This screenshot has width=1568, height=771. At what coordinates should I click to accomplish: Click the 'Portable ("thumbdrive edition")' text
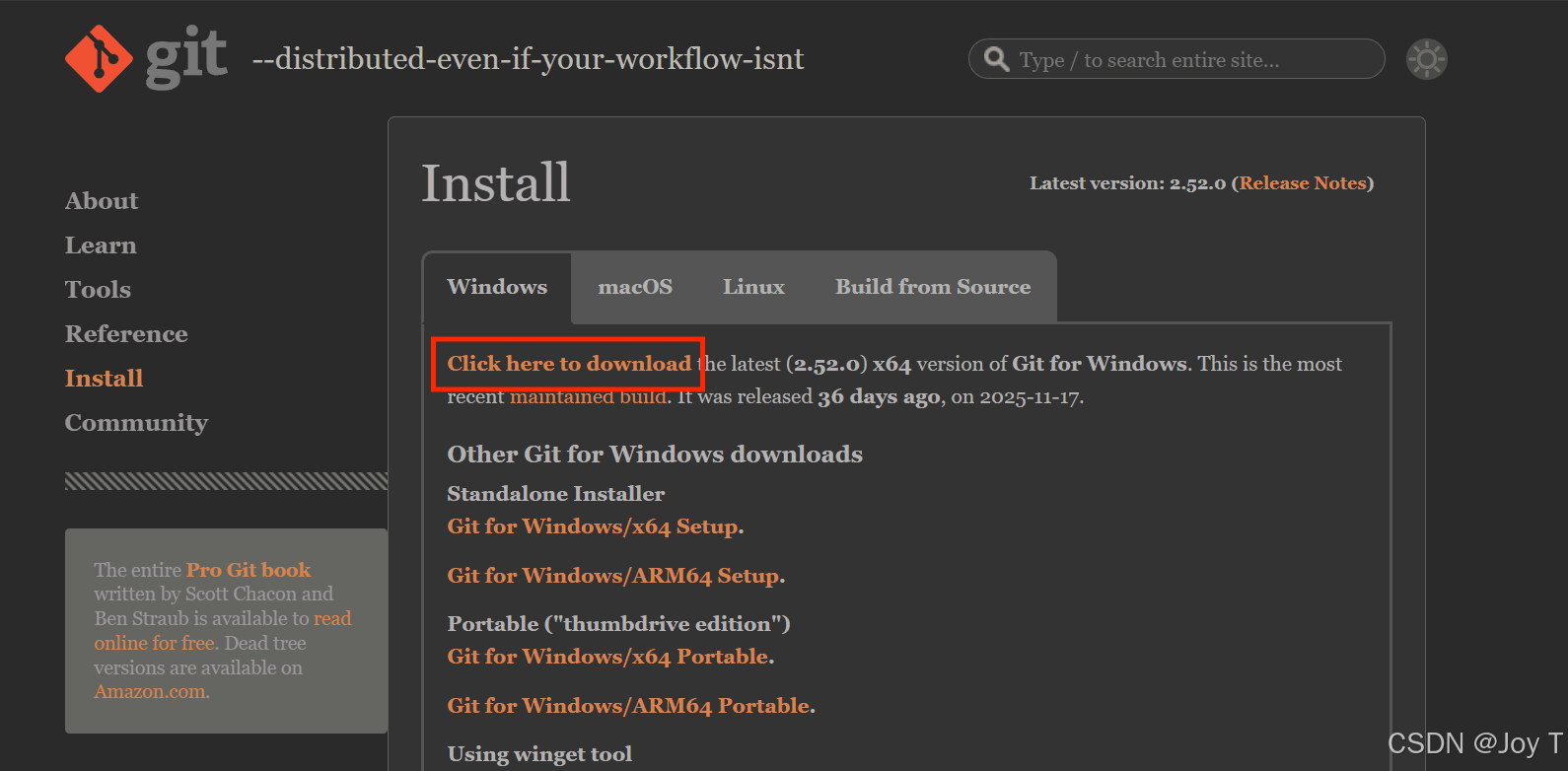[x=619, y=624]
